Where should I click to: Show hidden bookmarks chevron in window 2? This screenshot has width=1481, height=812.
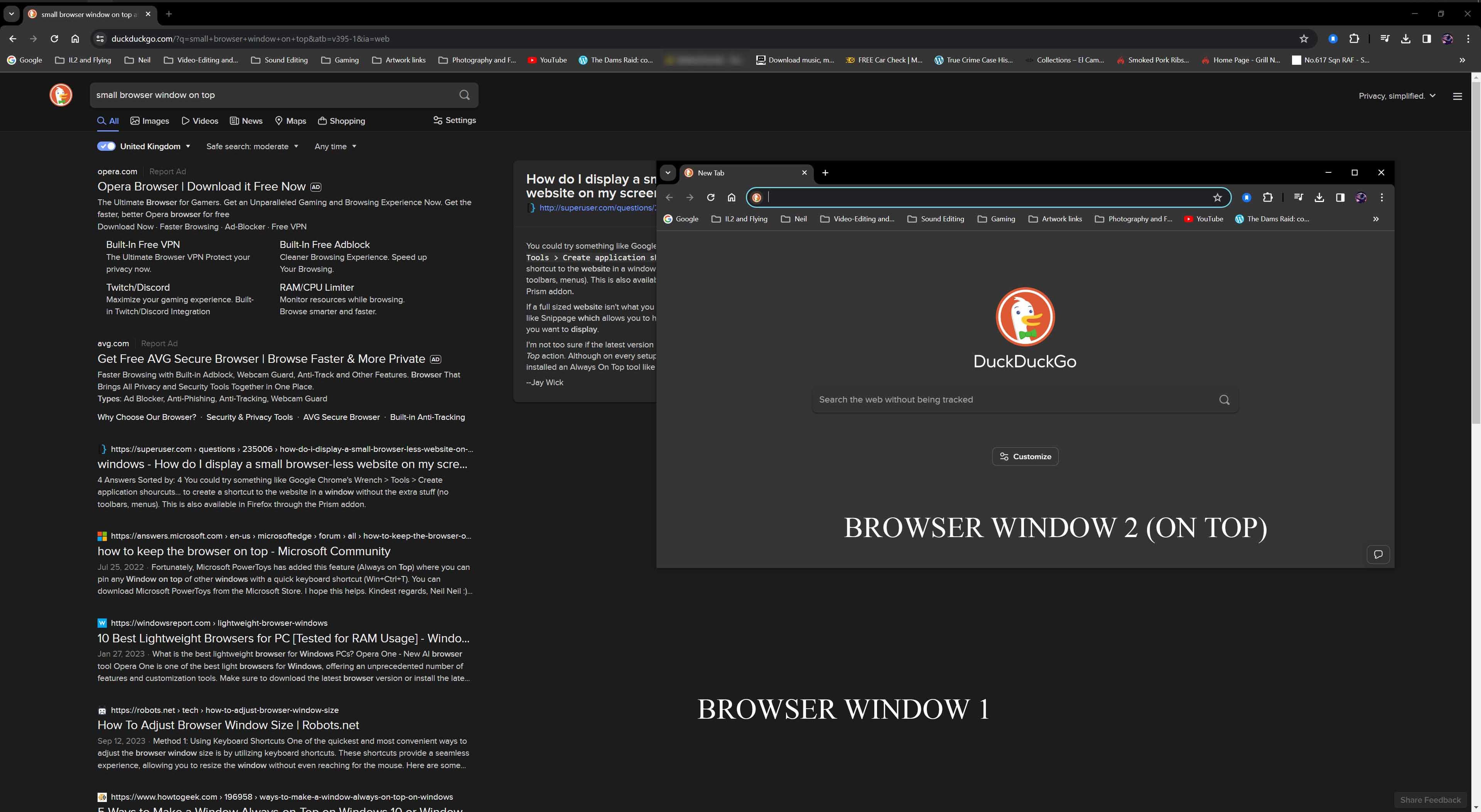point(1376,218)
